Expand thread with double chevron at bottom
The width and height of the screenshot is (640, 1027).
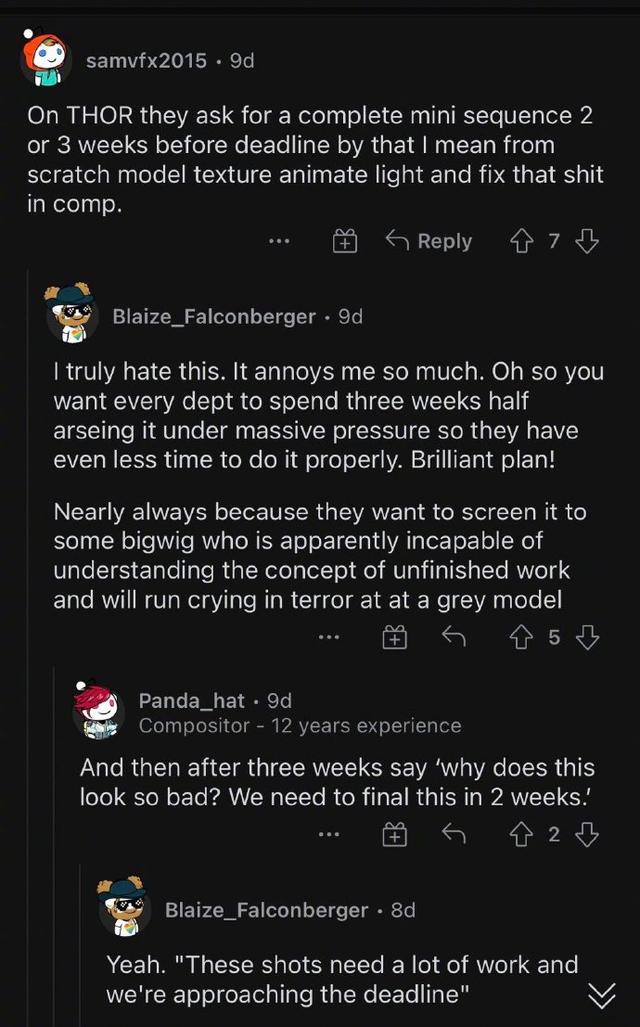[x=601, y=996]
